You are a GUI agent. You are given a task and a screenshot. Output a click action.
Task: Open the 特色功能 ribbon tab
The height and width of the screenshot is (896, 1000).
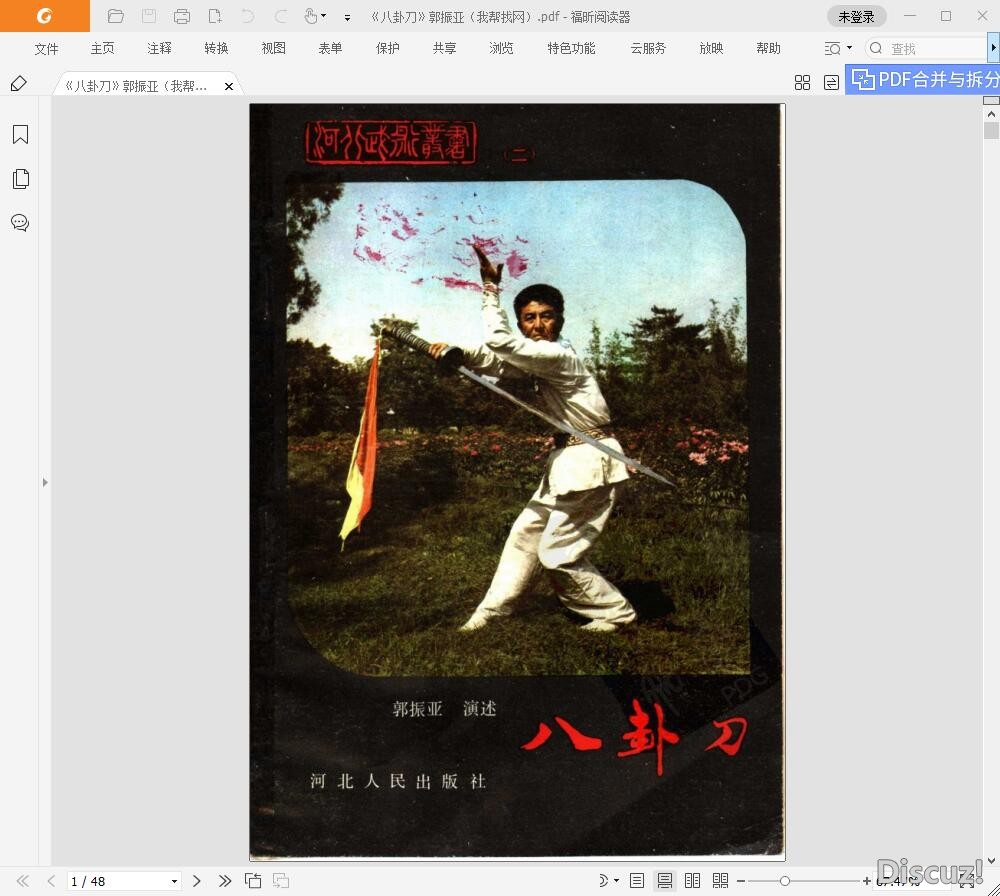click(x=571, y=48)
